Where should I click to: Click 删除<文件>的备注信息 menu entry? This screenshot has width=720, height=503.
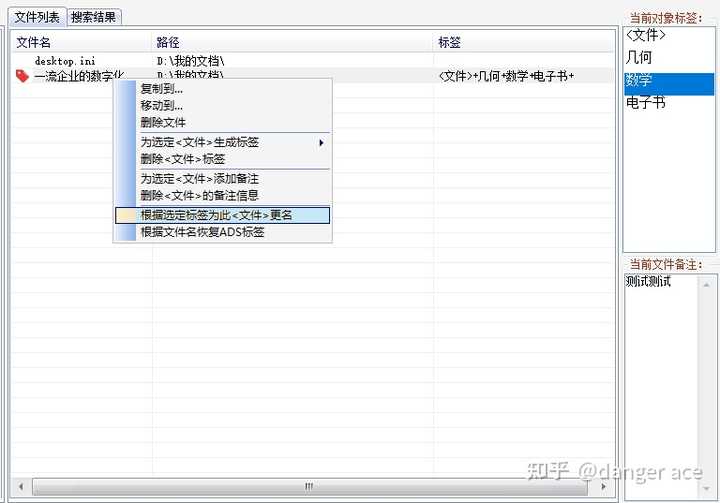tap(199, 196)
